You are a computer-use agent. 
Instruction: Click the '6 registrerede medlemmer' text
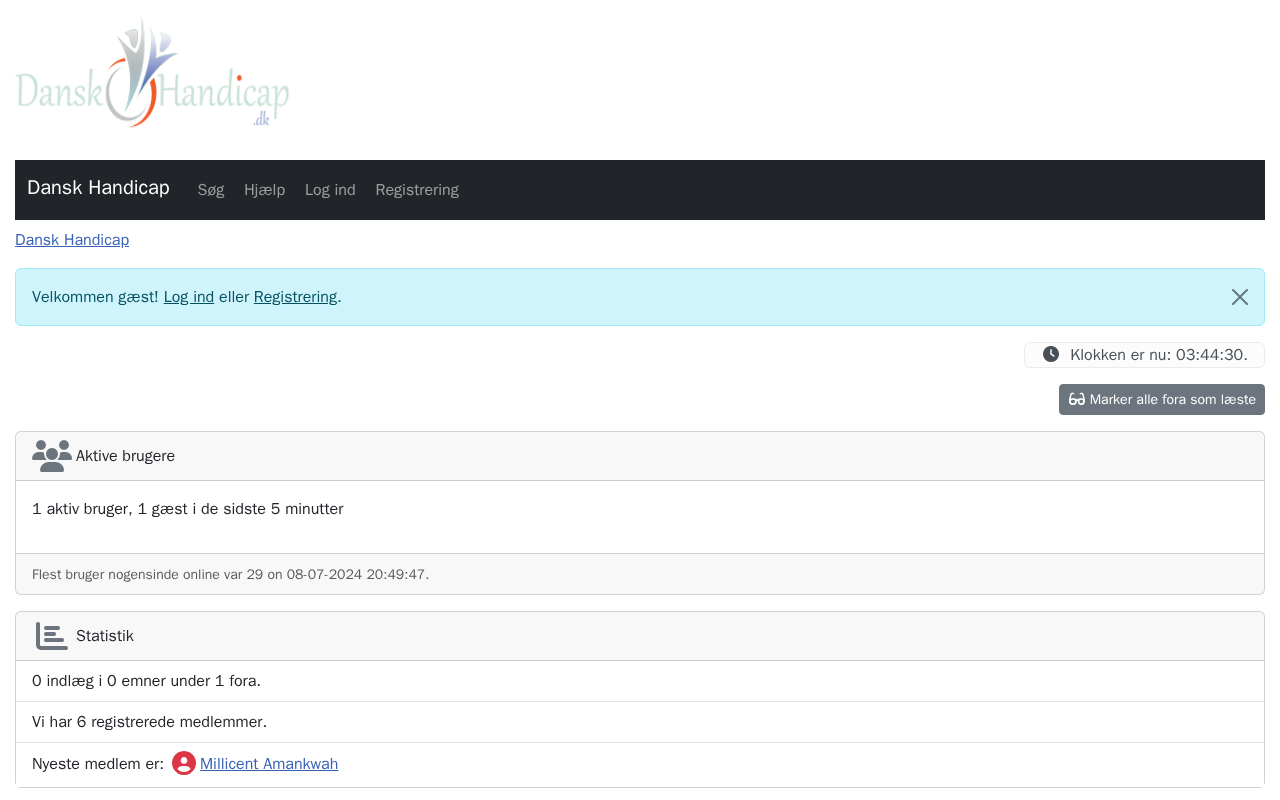point(149,722)
